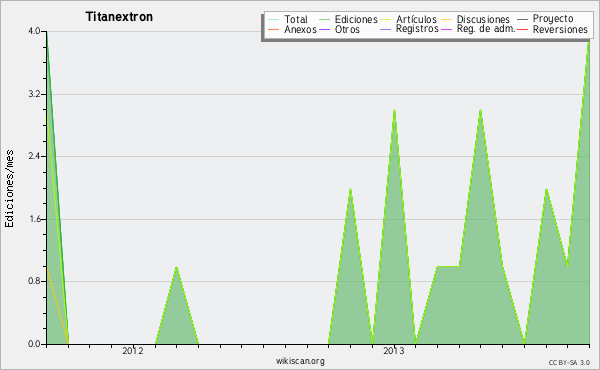Click the red Reversiones legend line swatch

click(x=523, y=30)
